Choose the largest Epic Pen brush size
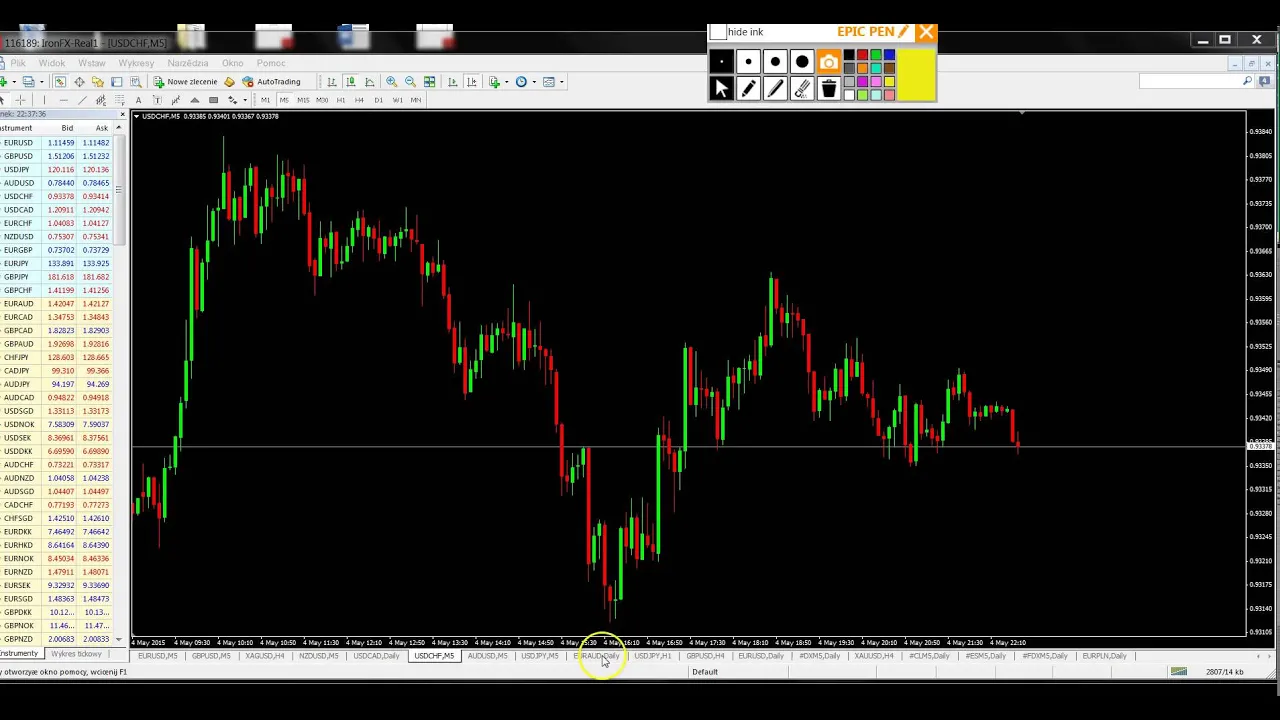Viewport: 1280px width, 720px height. (x=802, y=62)
